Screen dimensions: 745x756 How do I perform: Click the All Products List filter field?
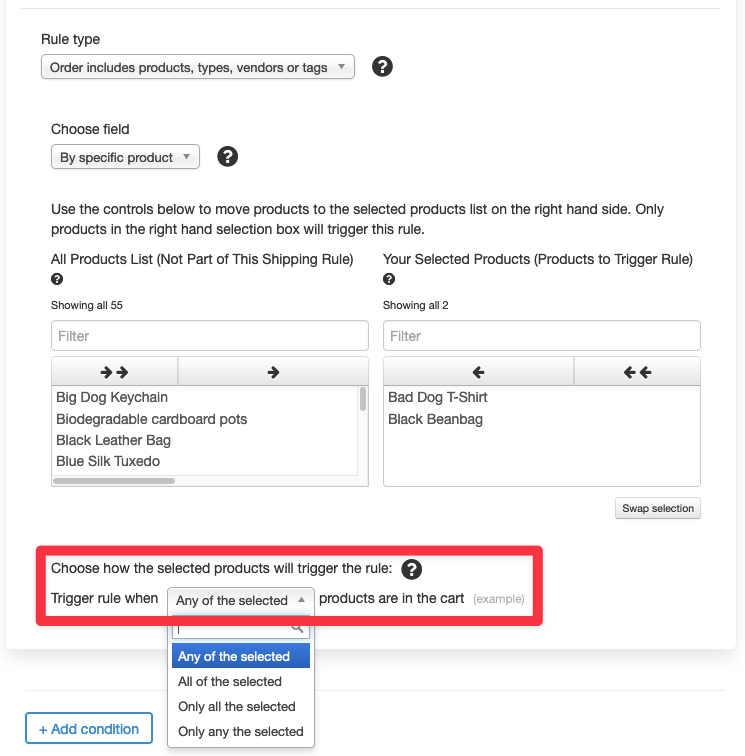pyautogui.click(x=210, y=336)
